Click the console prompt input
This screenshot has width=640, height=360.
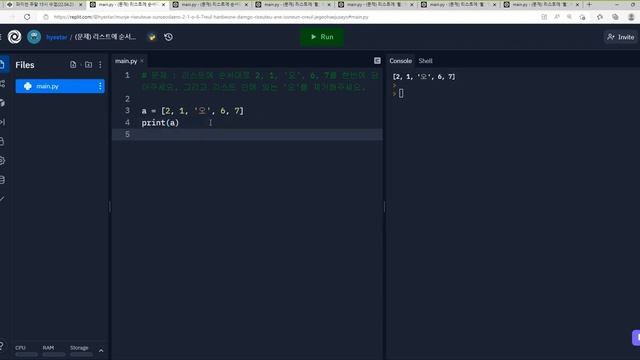(401, 93)
